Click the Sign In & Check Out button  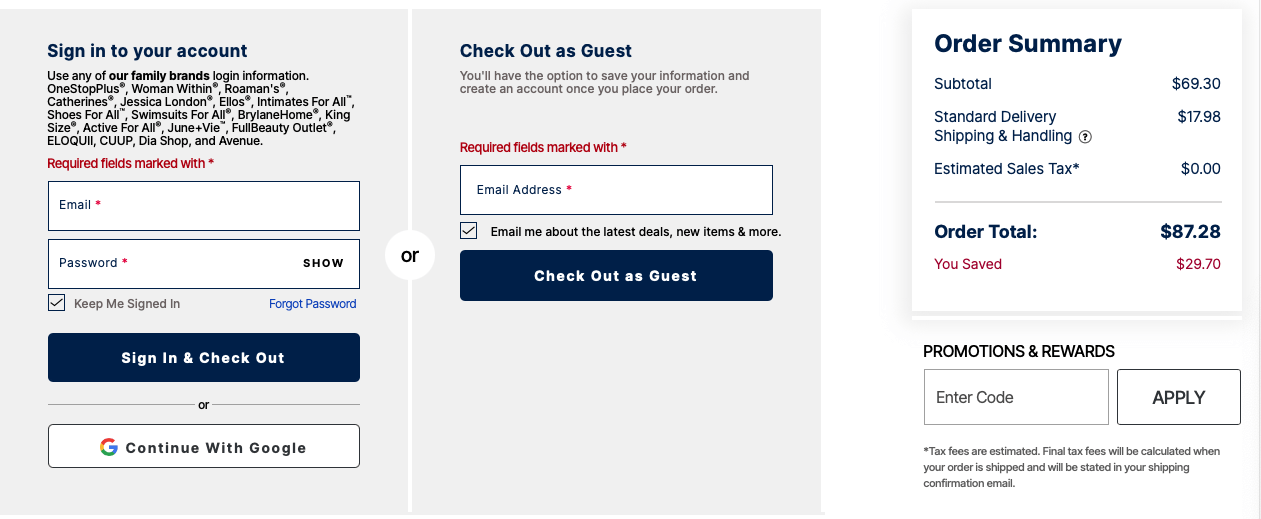point(204,358)
